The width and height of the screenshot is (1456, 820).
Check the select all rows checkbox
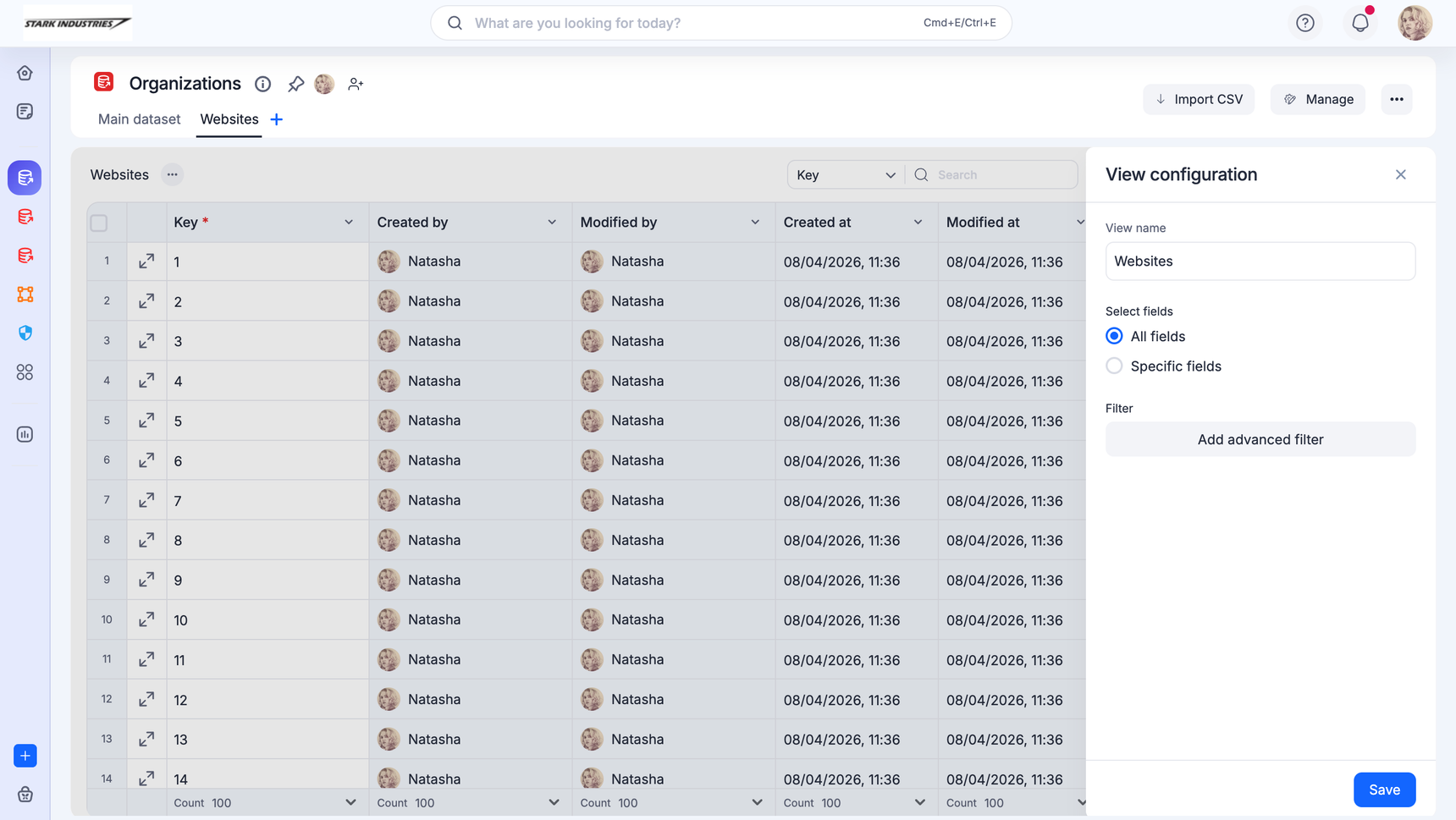click(99, 223)
